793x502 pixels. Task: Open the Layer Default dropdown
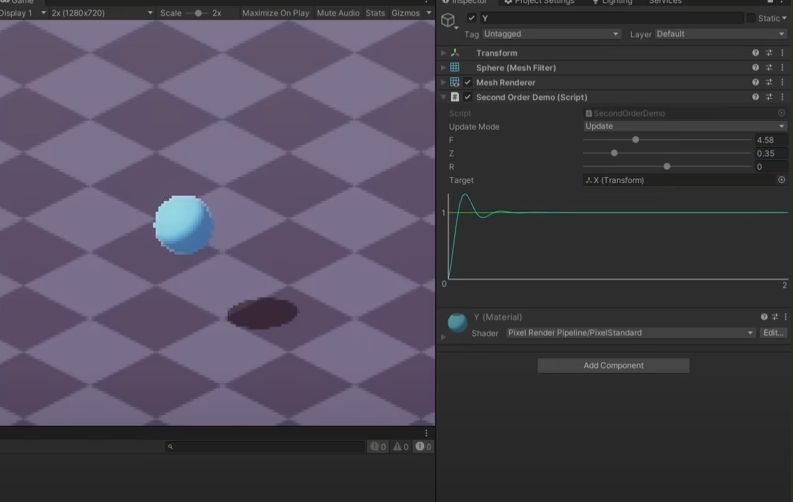[721, 34]
